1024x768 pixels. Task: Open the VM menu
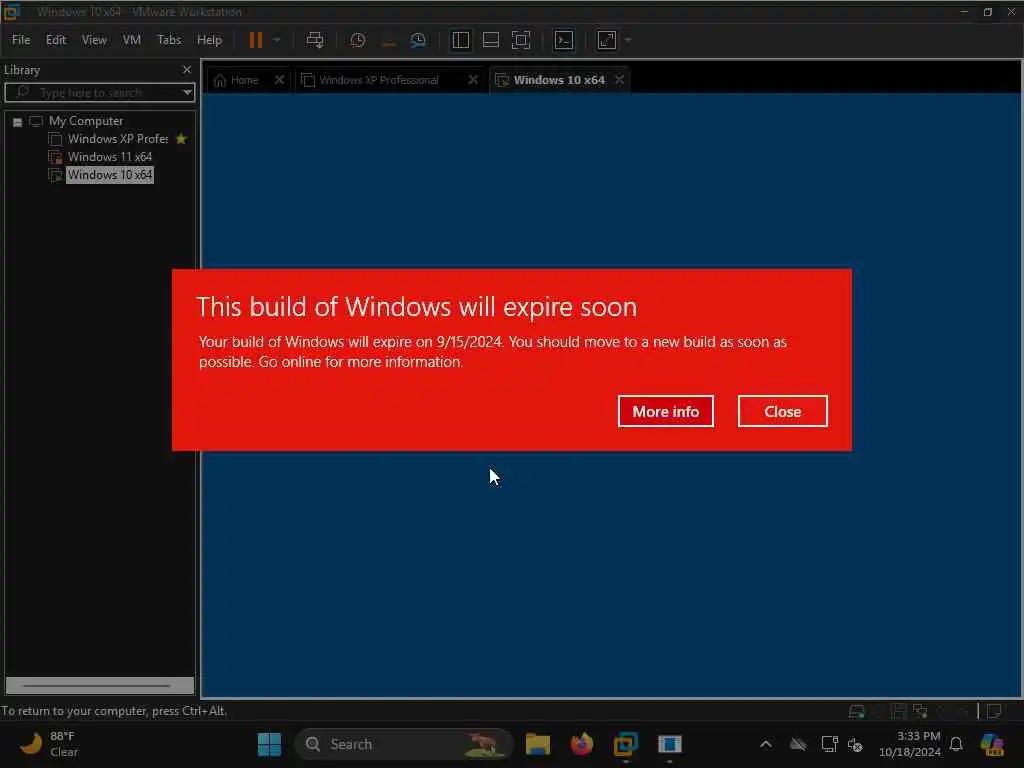pyautogui.click(x=132, y=40)
